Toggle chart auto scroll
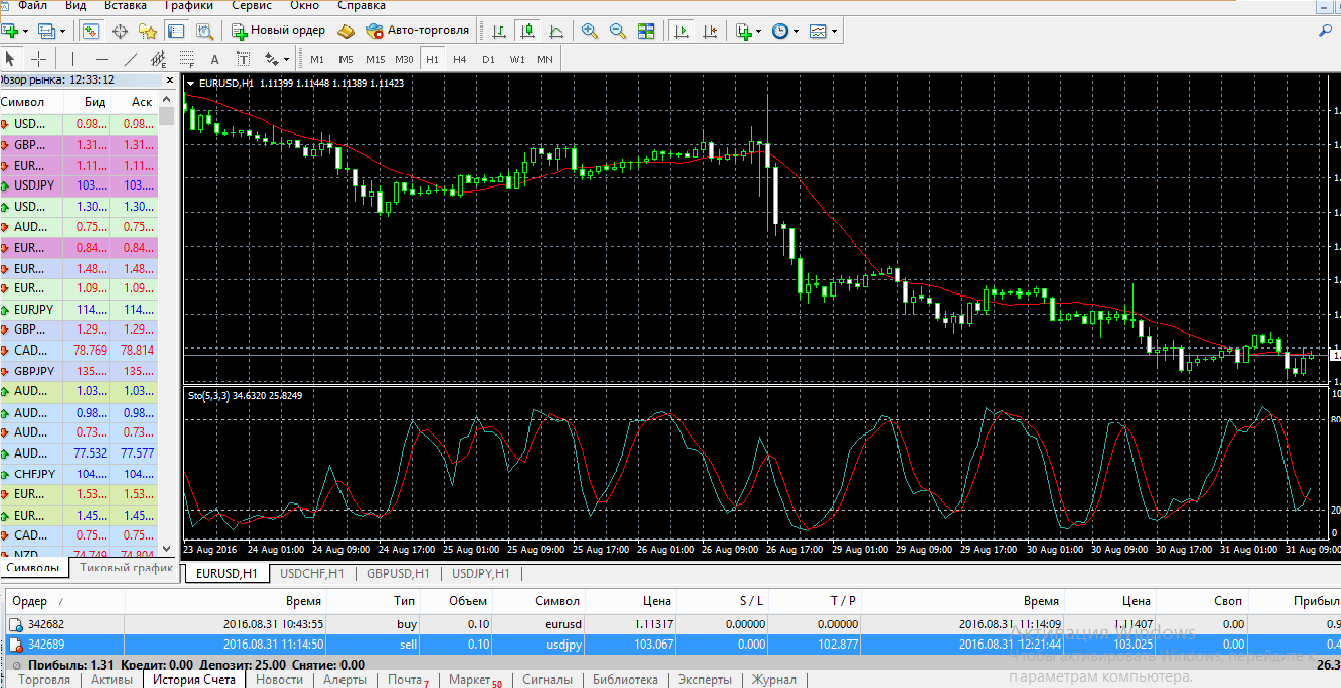 pyautogui.click(x=682, y=31)
